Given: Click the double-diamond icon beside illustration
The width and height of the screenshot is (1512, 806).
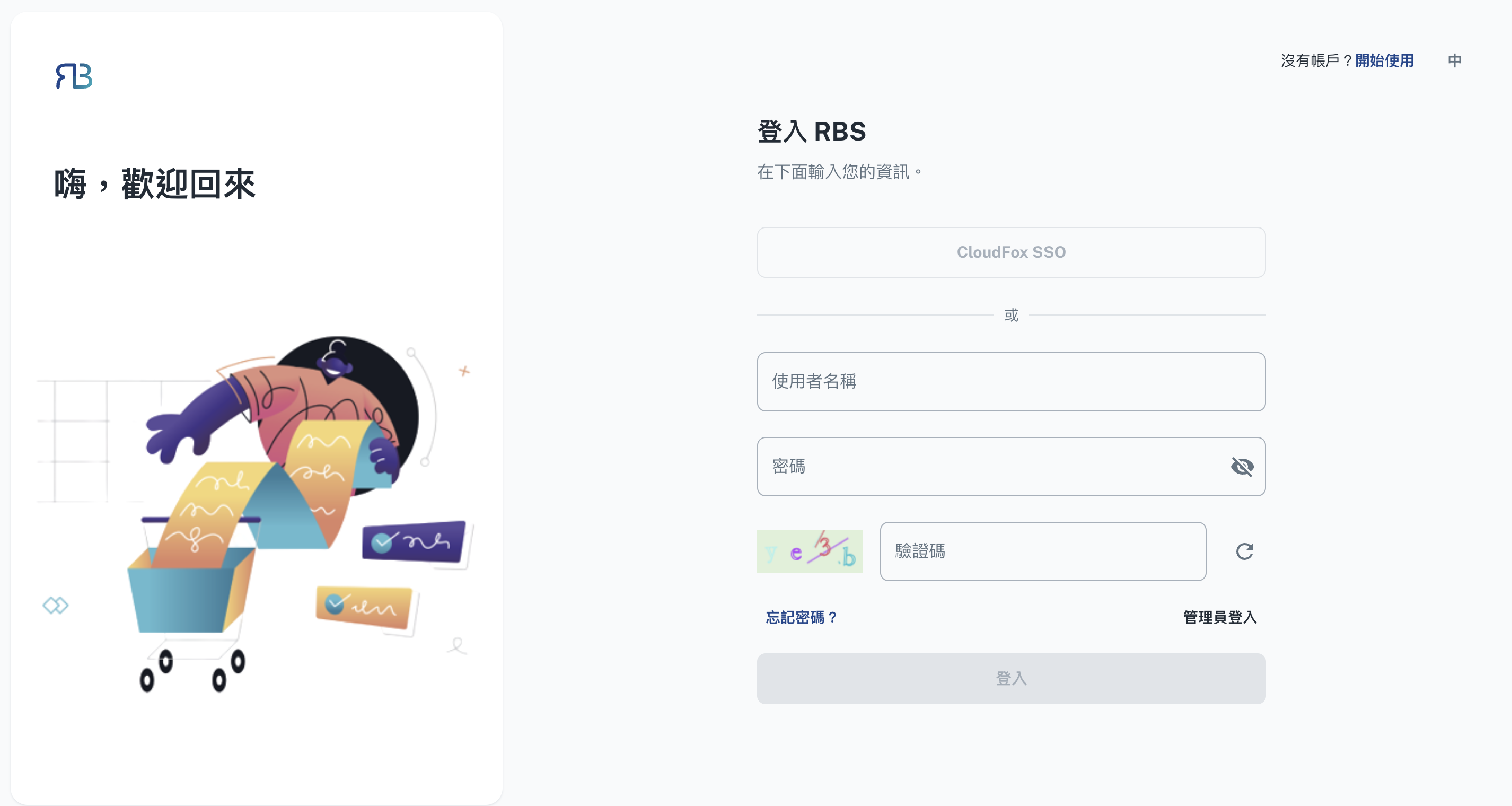Looking at the screenshot, I should (55, 604).
